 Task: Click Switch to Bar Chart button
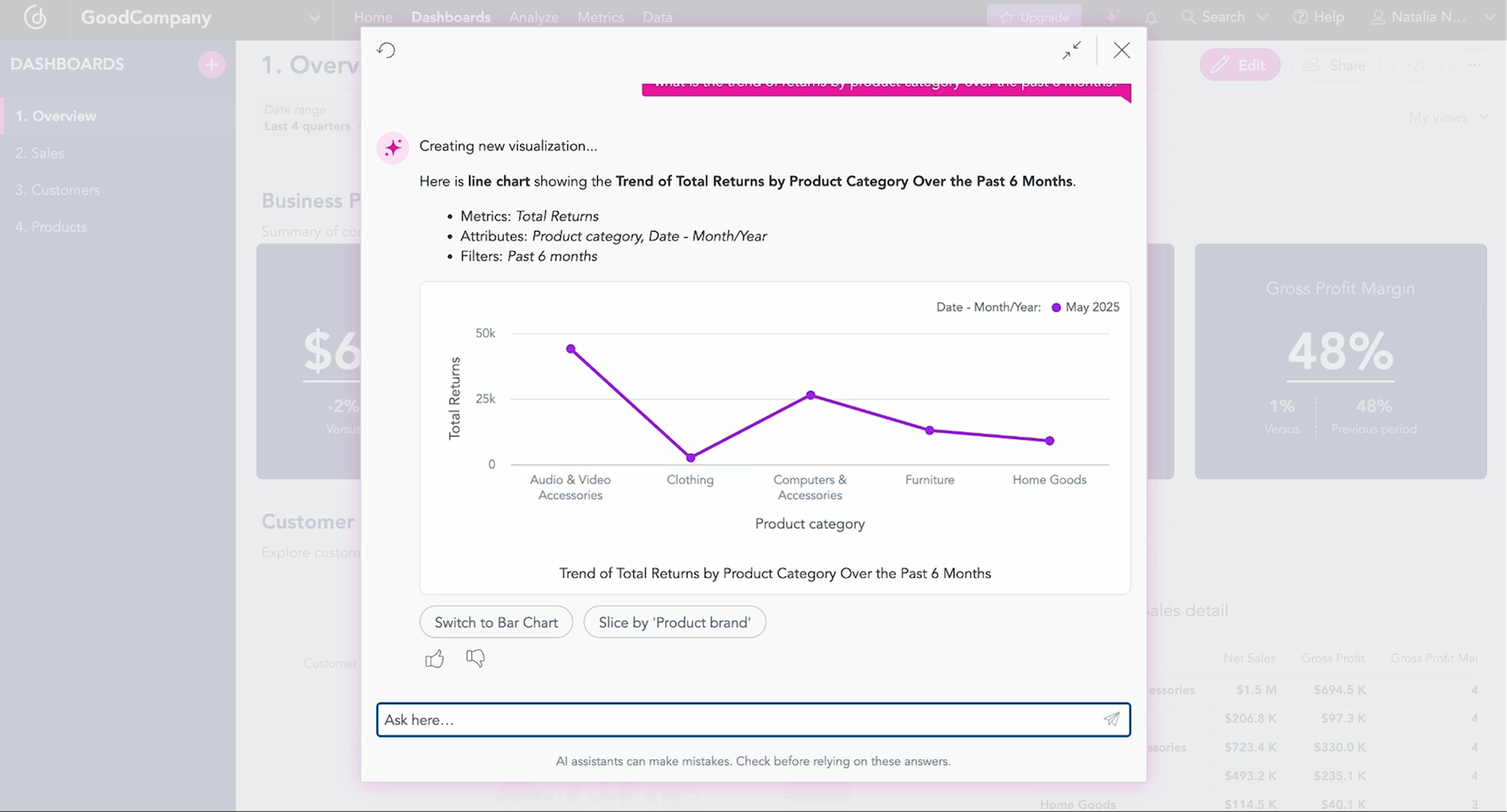click(496, 623)
